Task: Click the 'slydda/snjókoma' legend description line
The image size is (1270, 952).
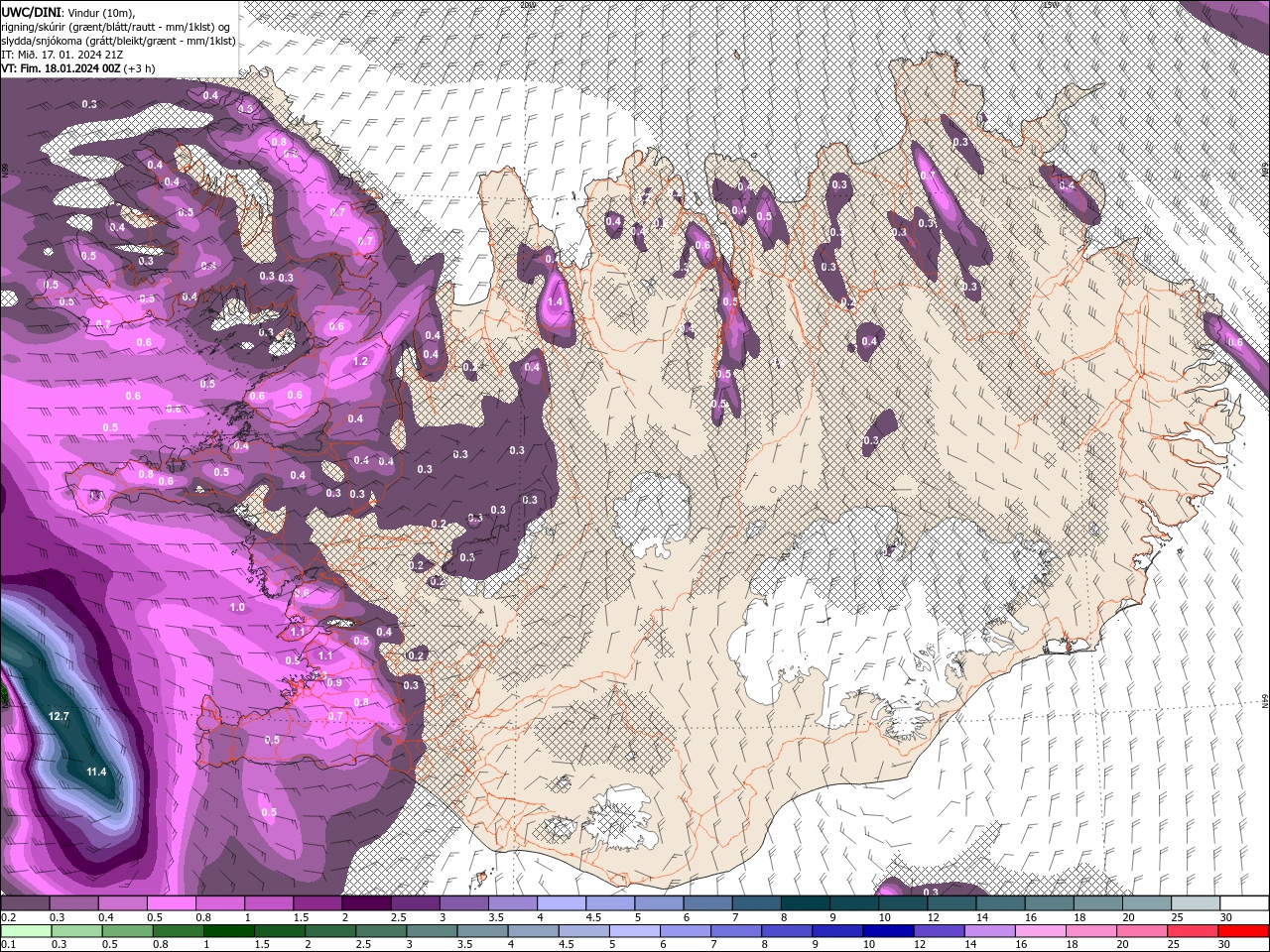Action: 118,41
